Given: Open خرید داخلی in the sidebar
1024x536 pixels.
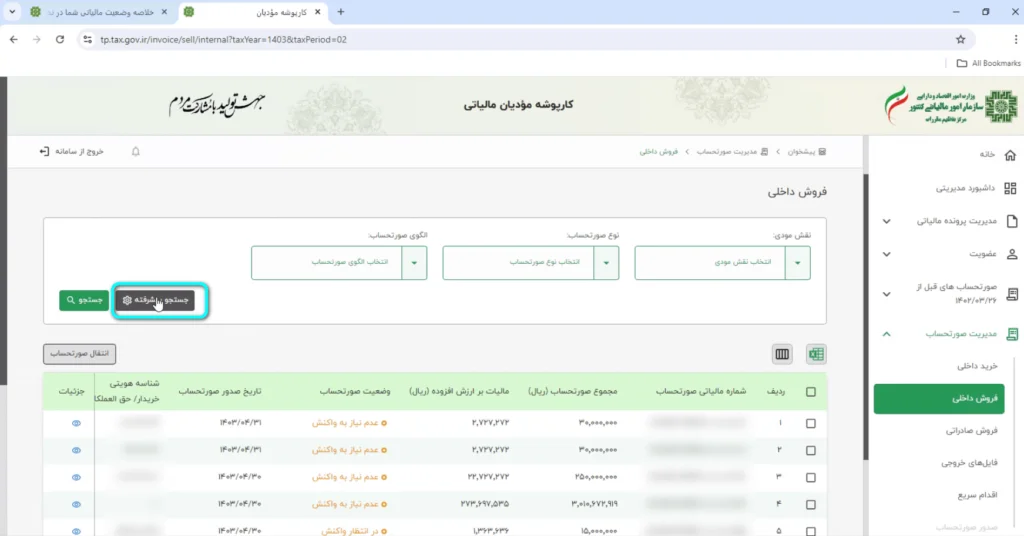Looking at the screenshot, I should pos(976,367).
